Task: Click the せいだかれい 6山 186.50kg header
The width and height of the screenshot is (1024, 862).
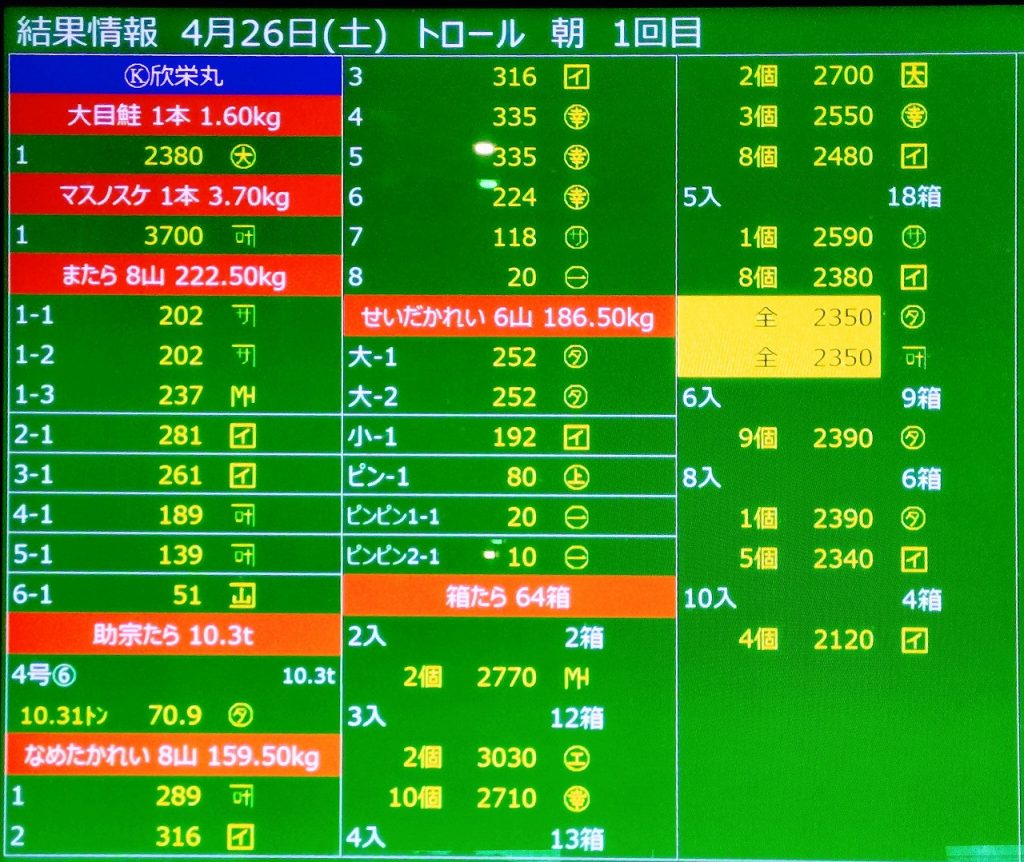Action: (509, 318)
